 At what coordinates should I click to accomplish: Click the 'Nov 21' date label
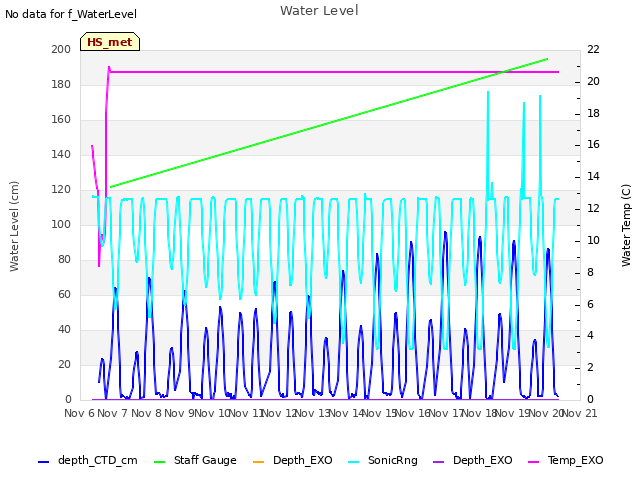579,413
